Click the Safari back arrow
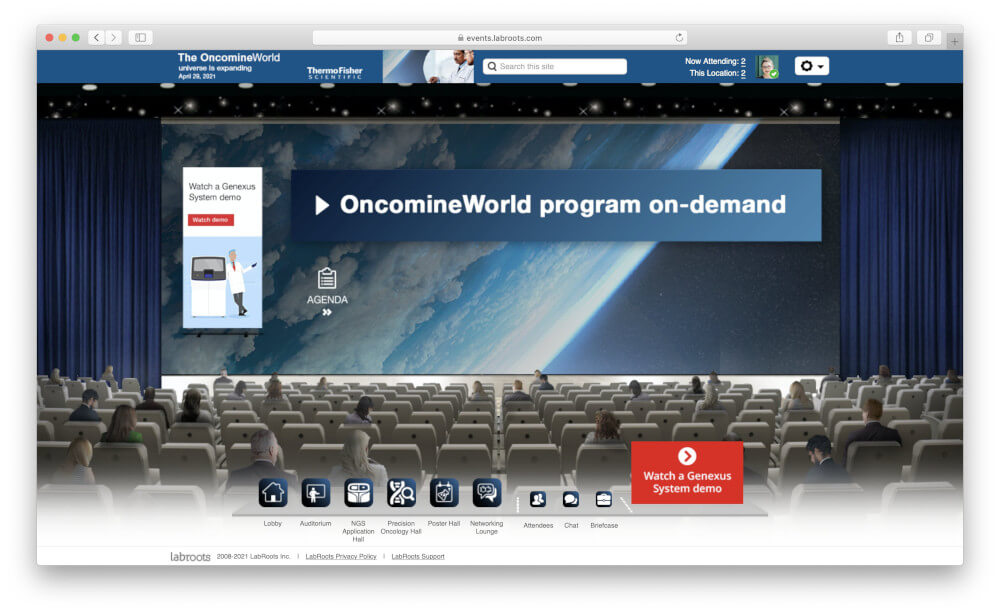The height and width of the screenshot is (614, 1000). coord(97,38)
